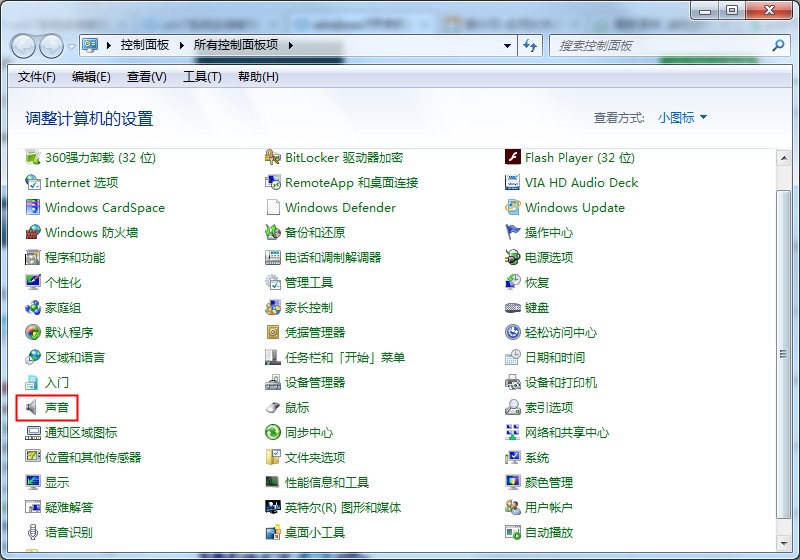Open the 位置和其他传感器 link
This screenshot has height=560, width=800.
tap(93, 457)
